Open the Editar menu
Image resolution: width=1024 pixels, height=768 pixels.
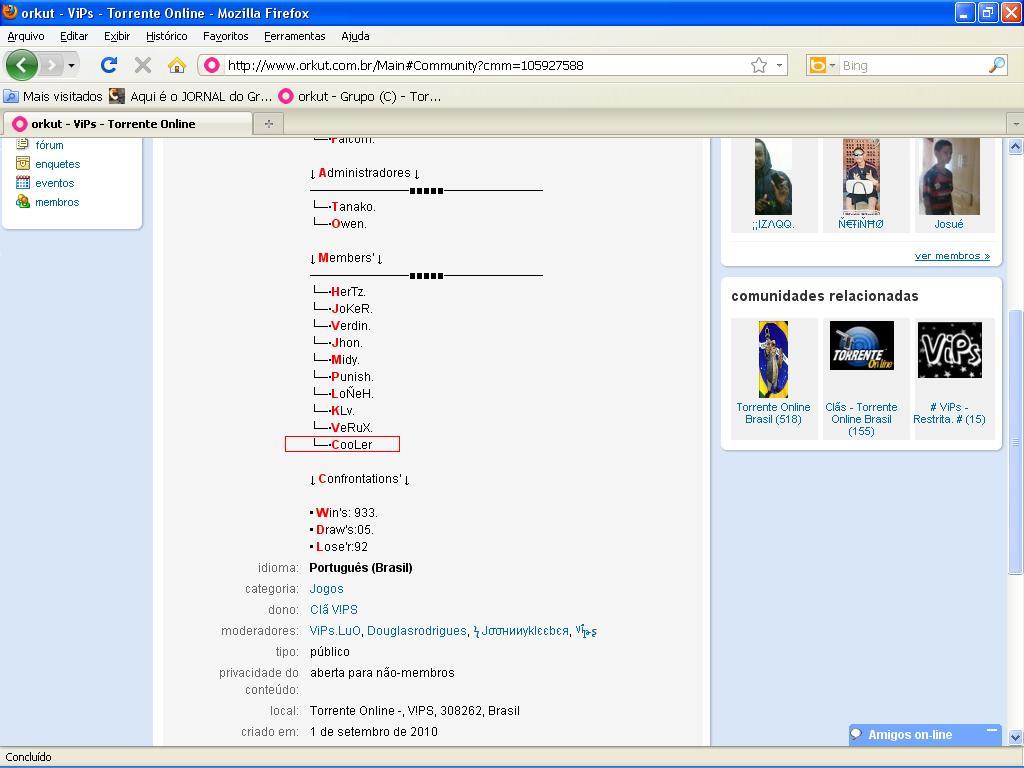pyautogui.click(x=74, y=36)
